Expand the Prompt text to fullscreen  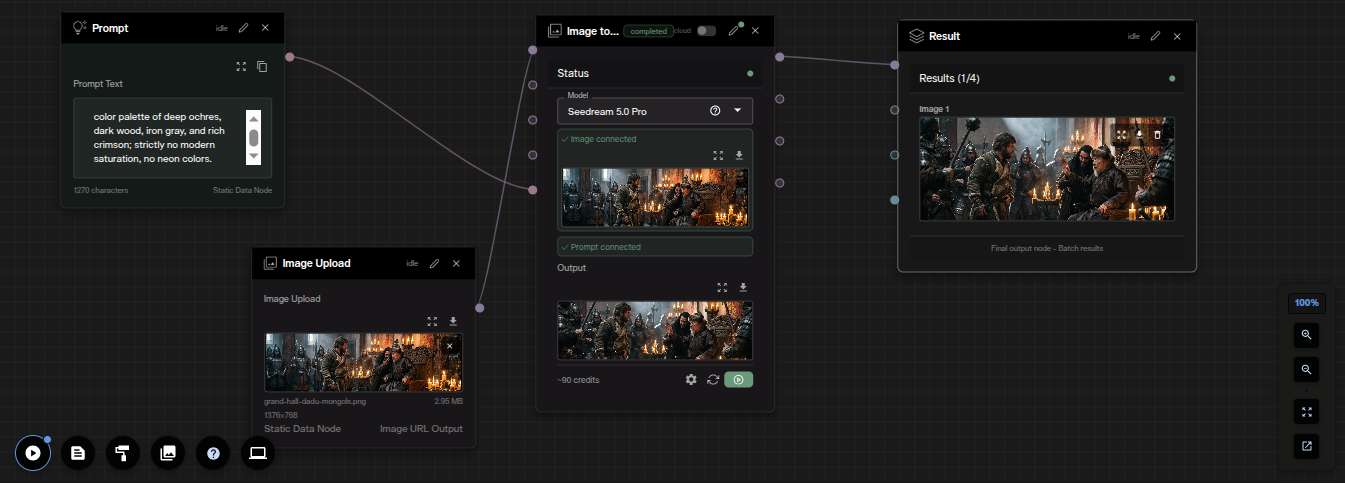pos(241,67)
